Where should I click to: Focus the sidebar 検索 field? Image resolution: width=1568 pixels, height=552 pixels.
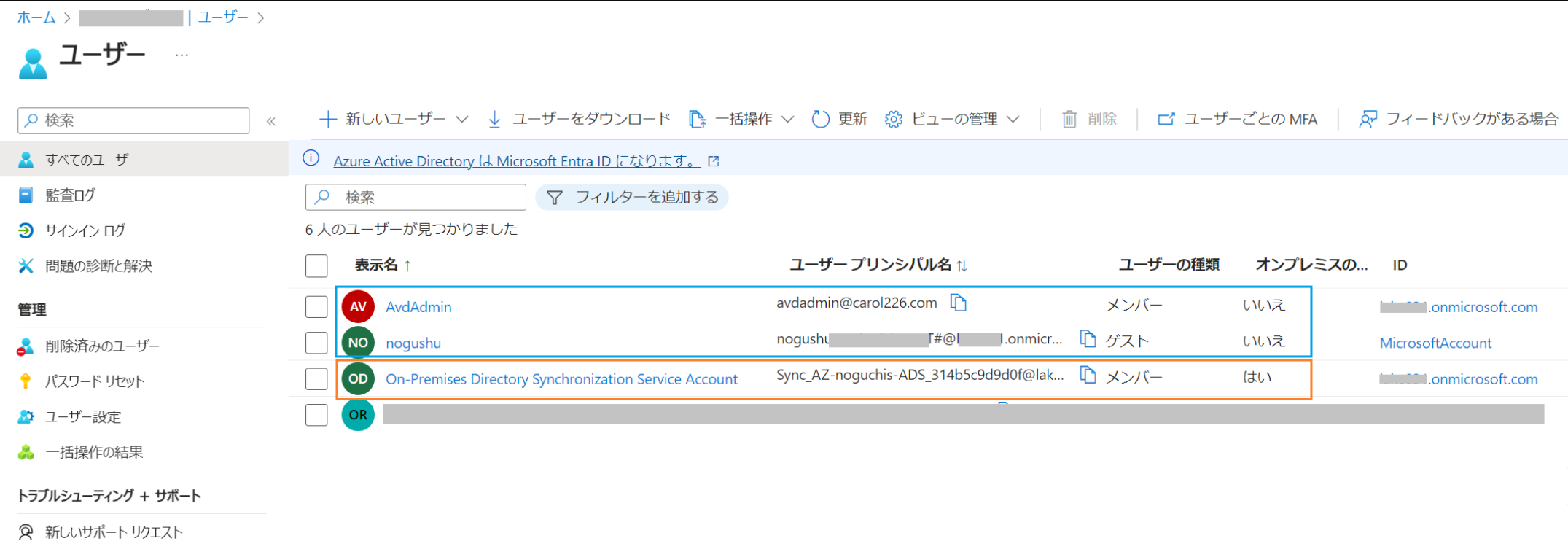click(x=133, y=120)
